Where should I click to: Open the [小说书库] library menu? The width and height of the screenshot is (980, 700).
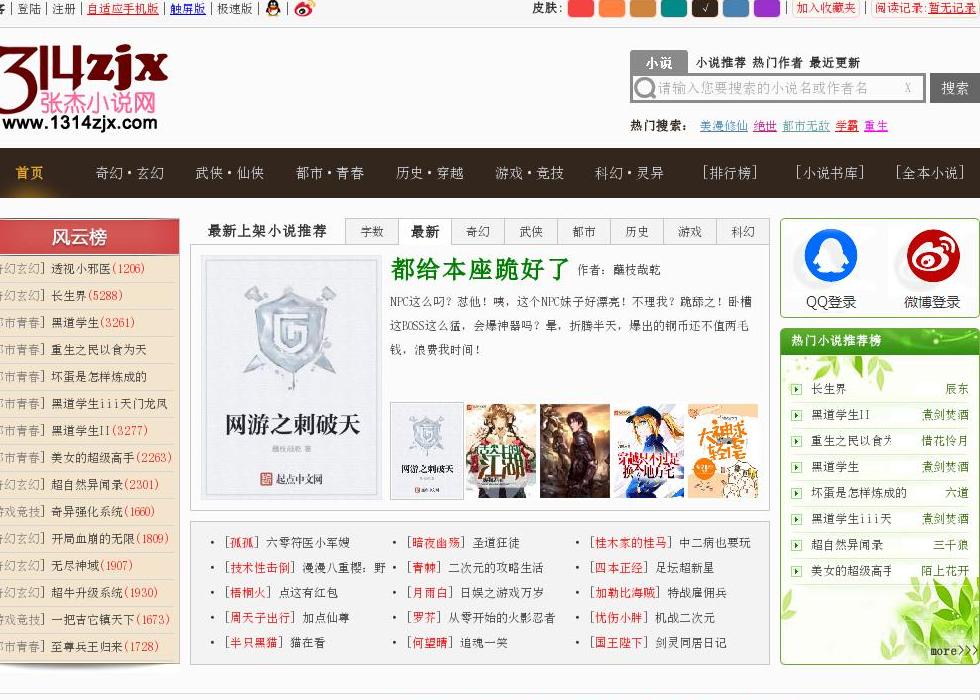pos(830,173)
